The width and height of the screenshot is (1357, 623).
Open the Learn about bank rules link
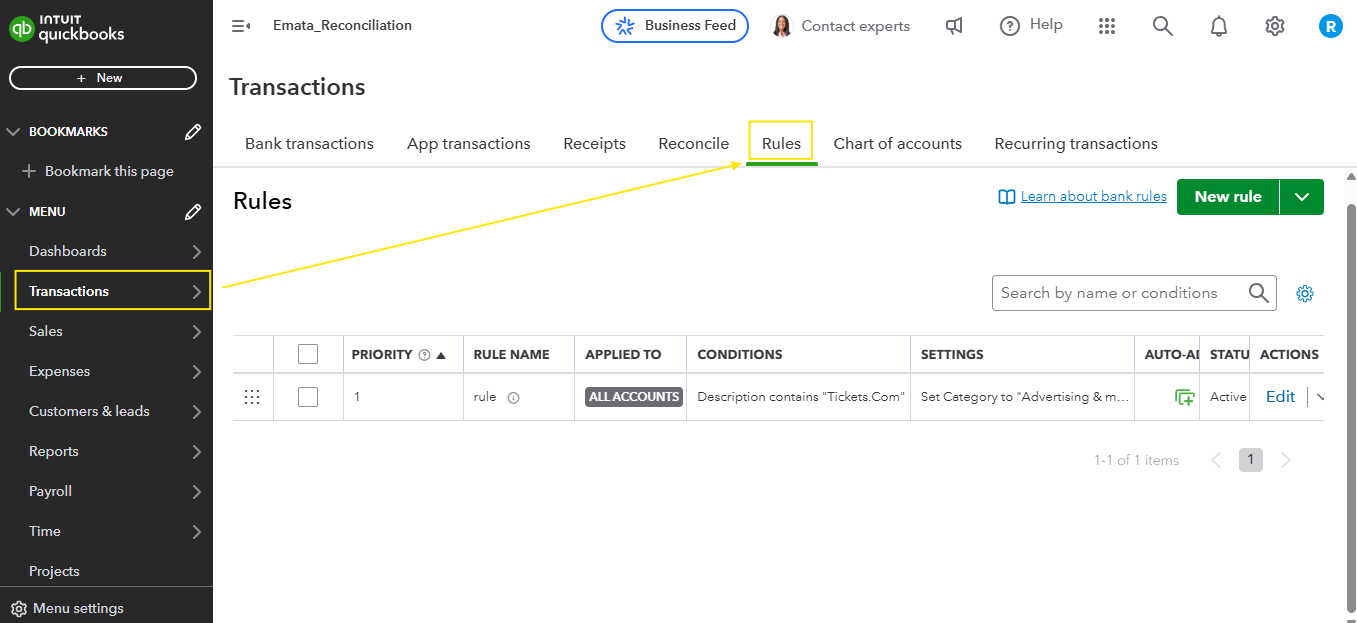(1093, 197)
